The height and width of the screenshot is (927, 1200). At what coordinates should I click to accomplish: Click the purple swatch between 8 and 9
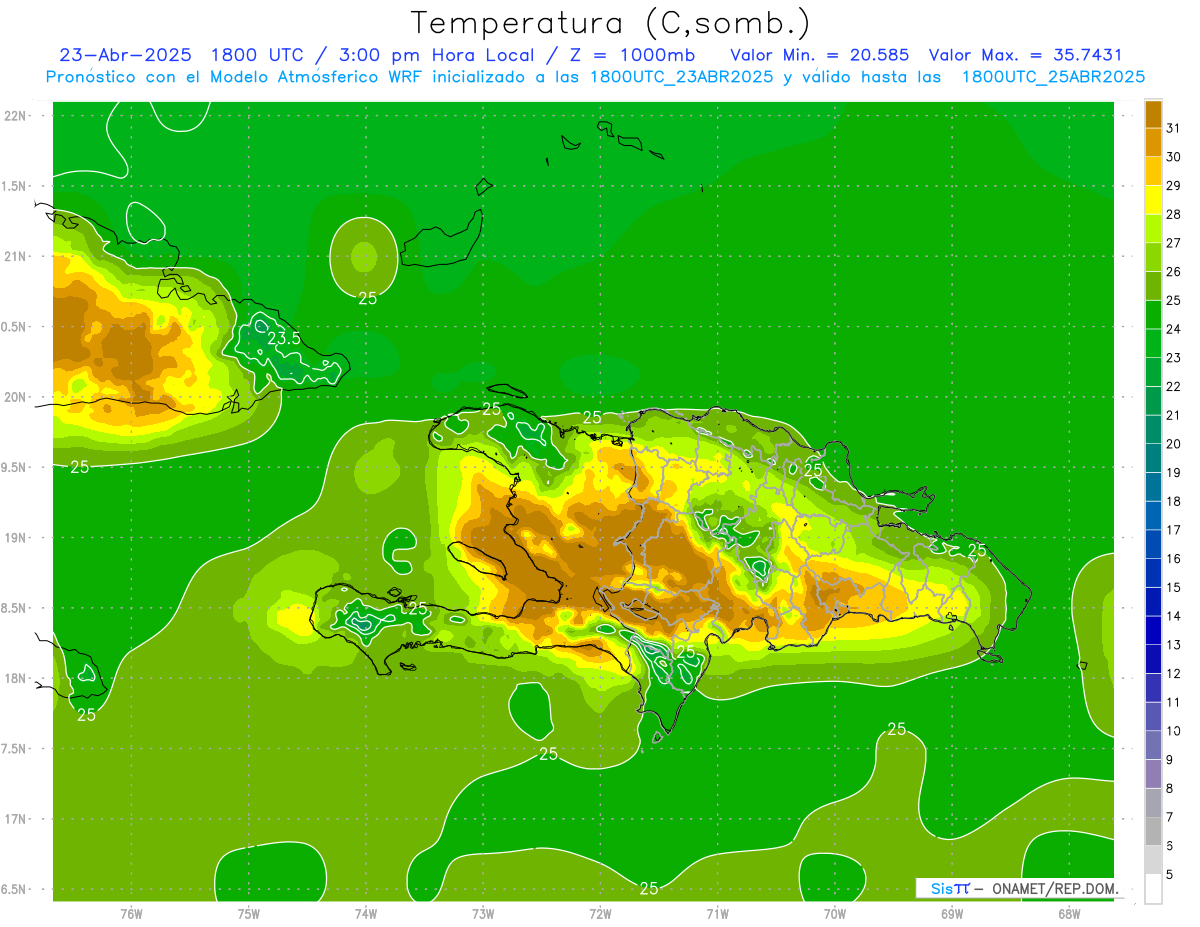1153,774
